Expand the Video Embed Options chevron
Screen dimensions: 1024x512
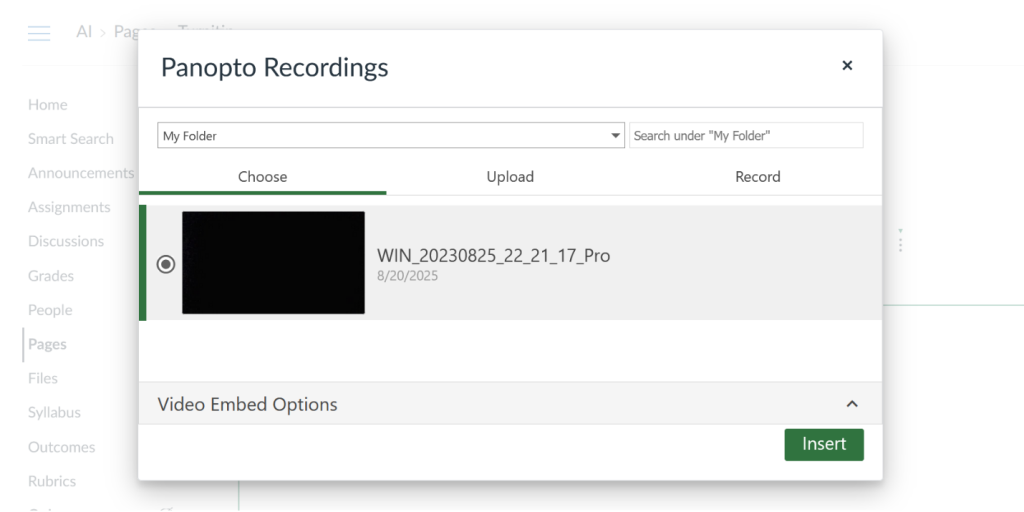pyautogui.click(x=852, y=404)
